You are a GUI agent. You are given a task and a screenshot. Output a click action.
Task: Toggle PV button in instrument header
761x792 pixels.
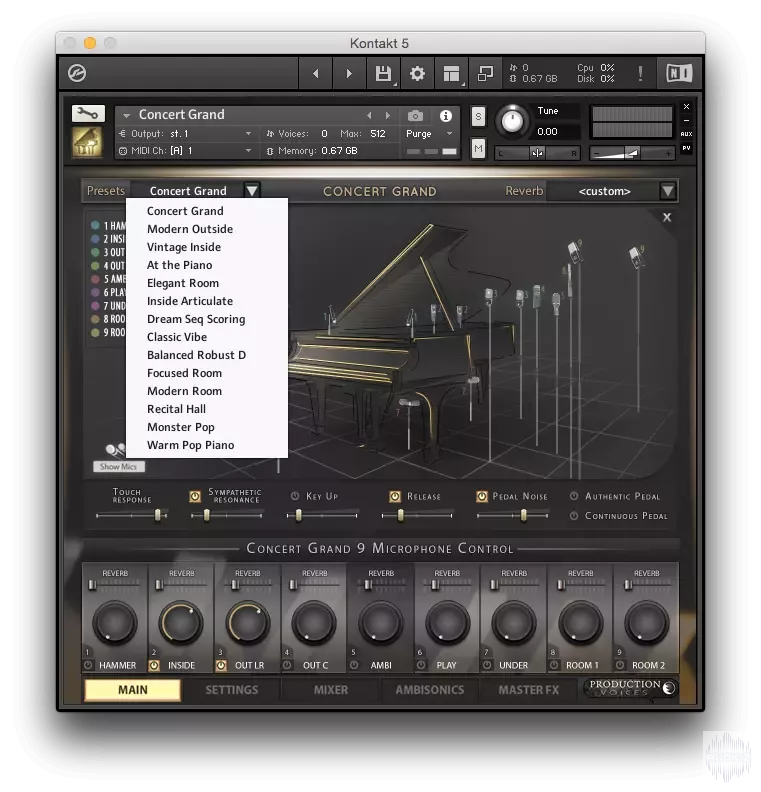686,148
